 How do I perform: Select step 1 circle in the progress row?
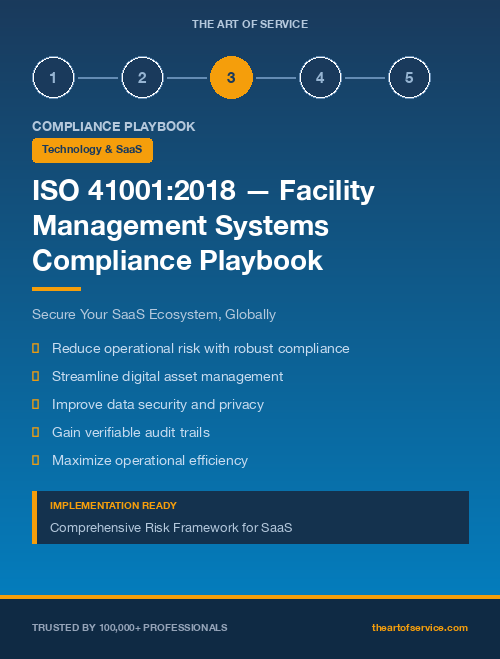click(53, 78)
